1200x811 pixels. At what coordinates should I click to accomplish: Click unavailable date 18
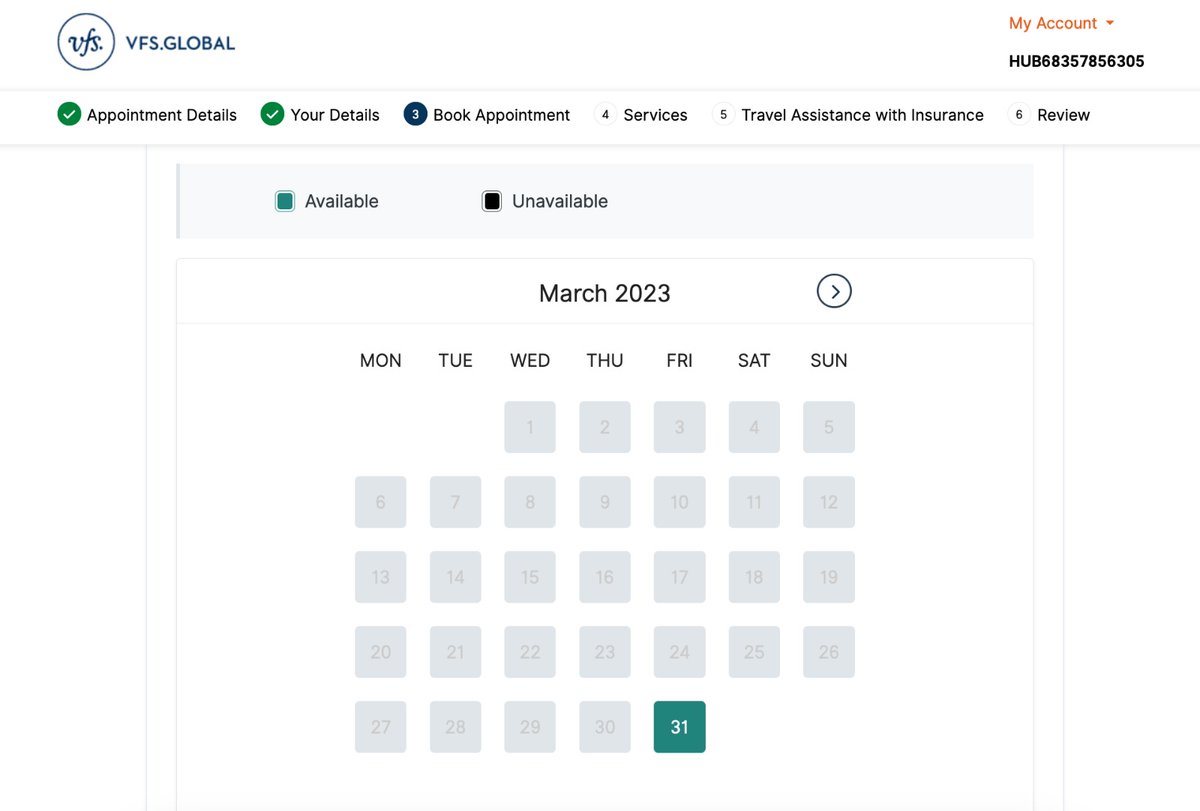pos(754,577)
